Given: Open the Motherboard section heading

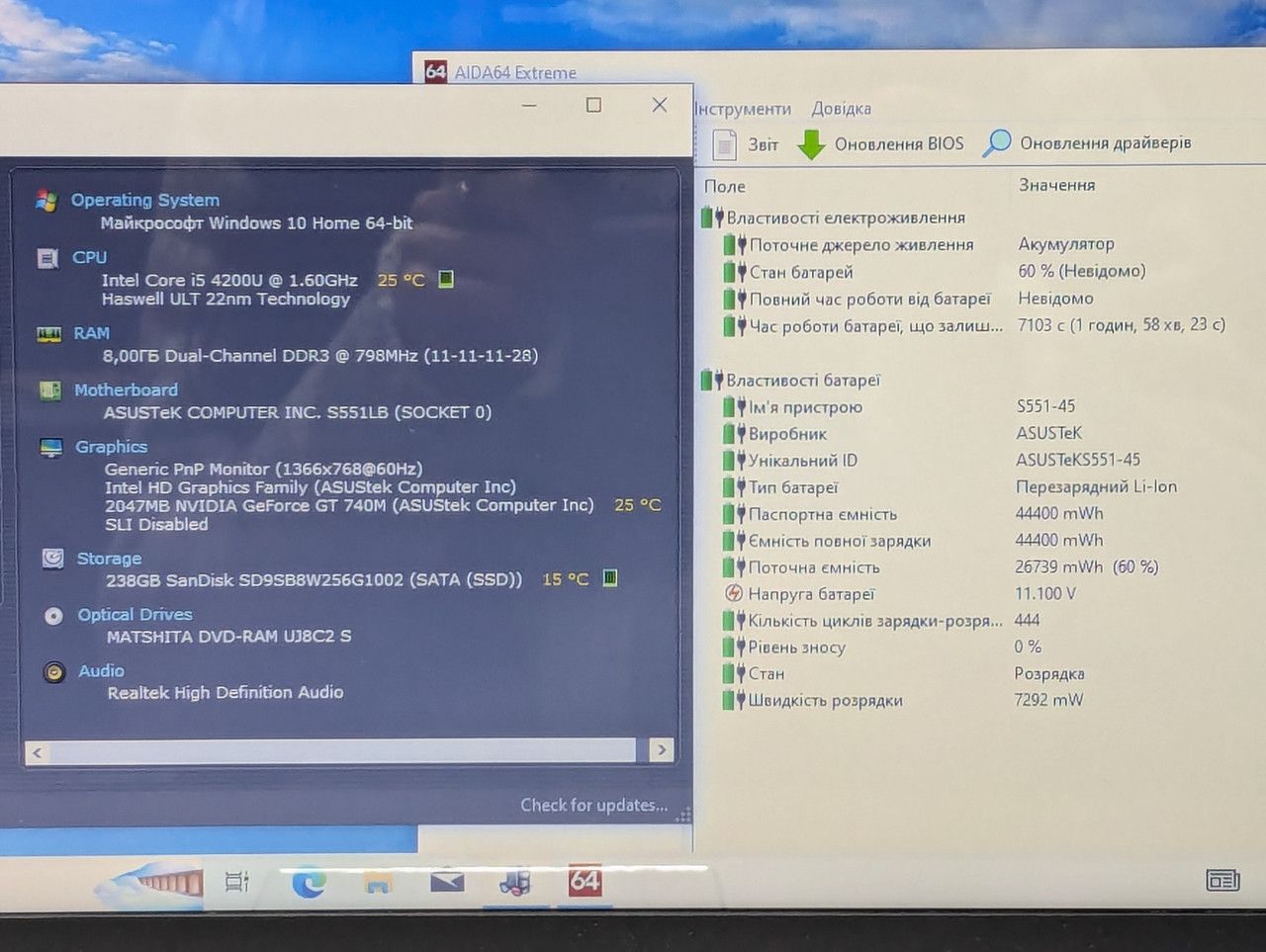Looking at the screenshot, I should click(x=127, y=390).
